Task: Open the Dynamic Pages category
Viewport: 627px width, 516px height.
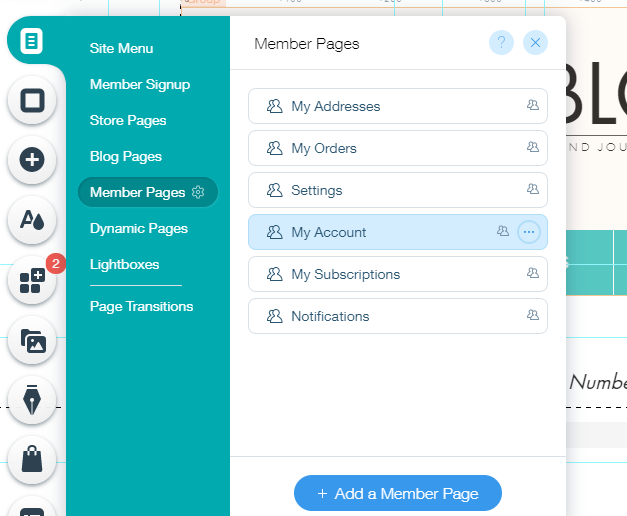Action: [x=139, y=228]
